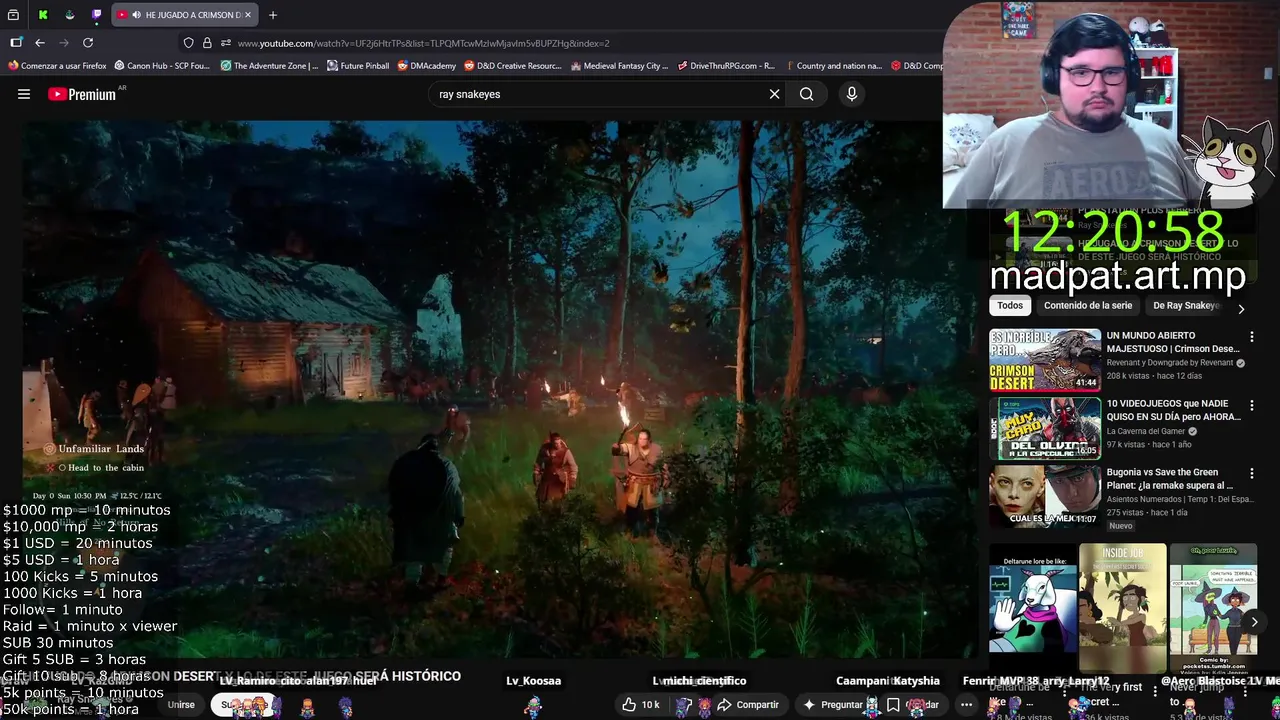Open more actions three-dot menu
1280x720 pixels.
pyautogui.click(x=966, y=705)
